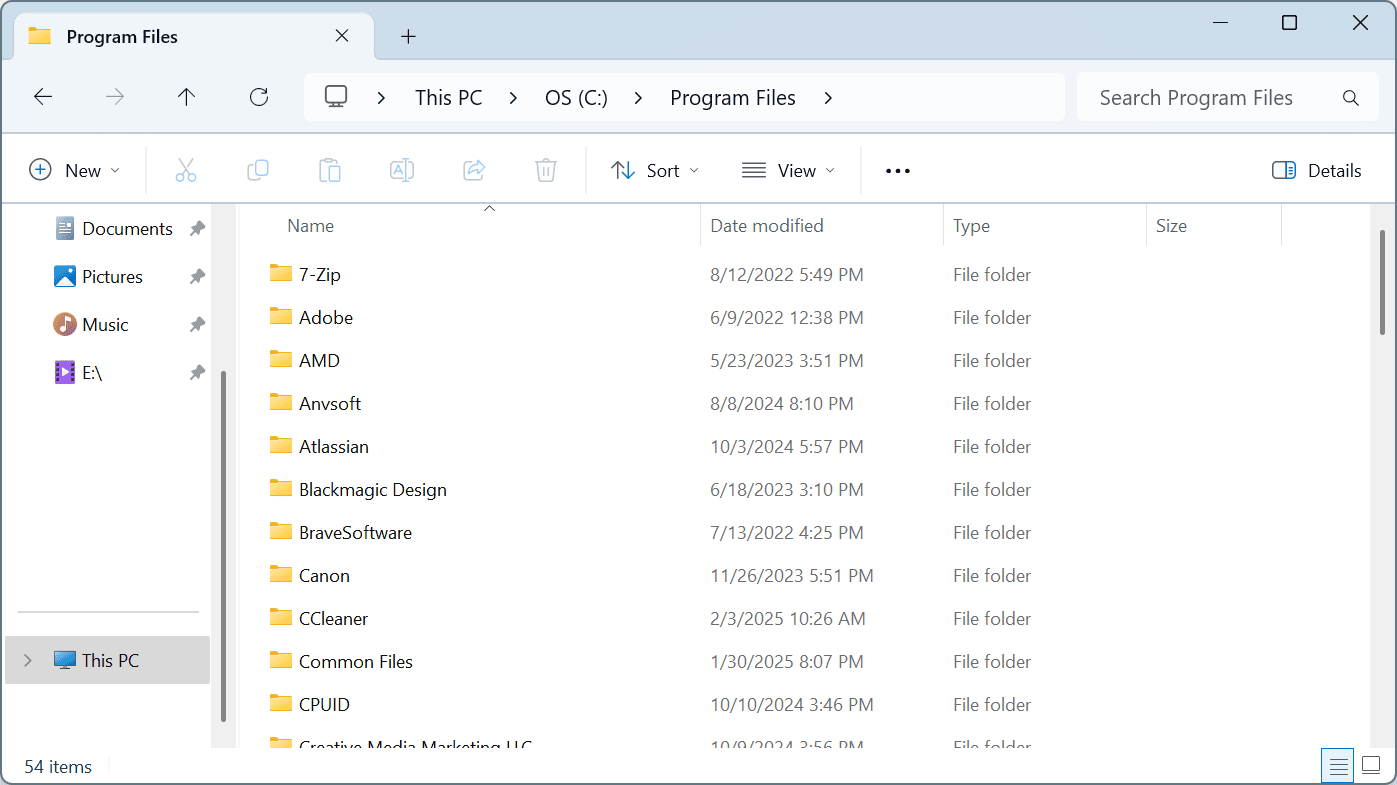Click the Share icon in toolbar
The image size is (1397, 785).
tap(474, 170)
